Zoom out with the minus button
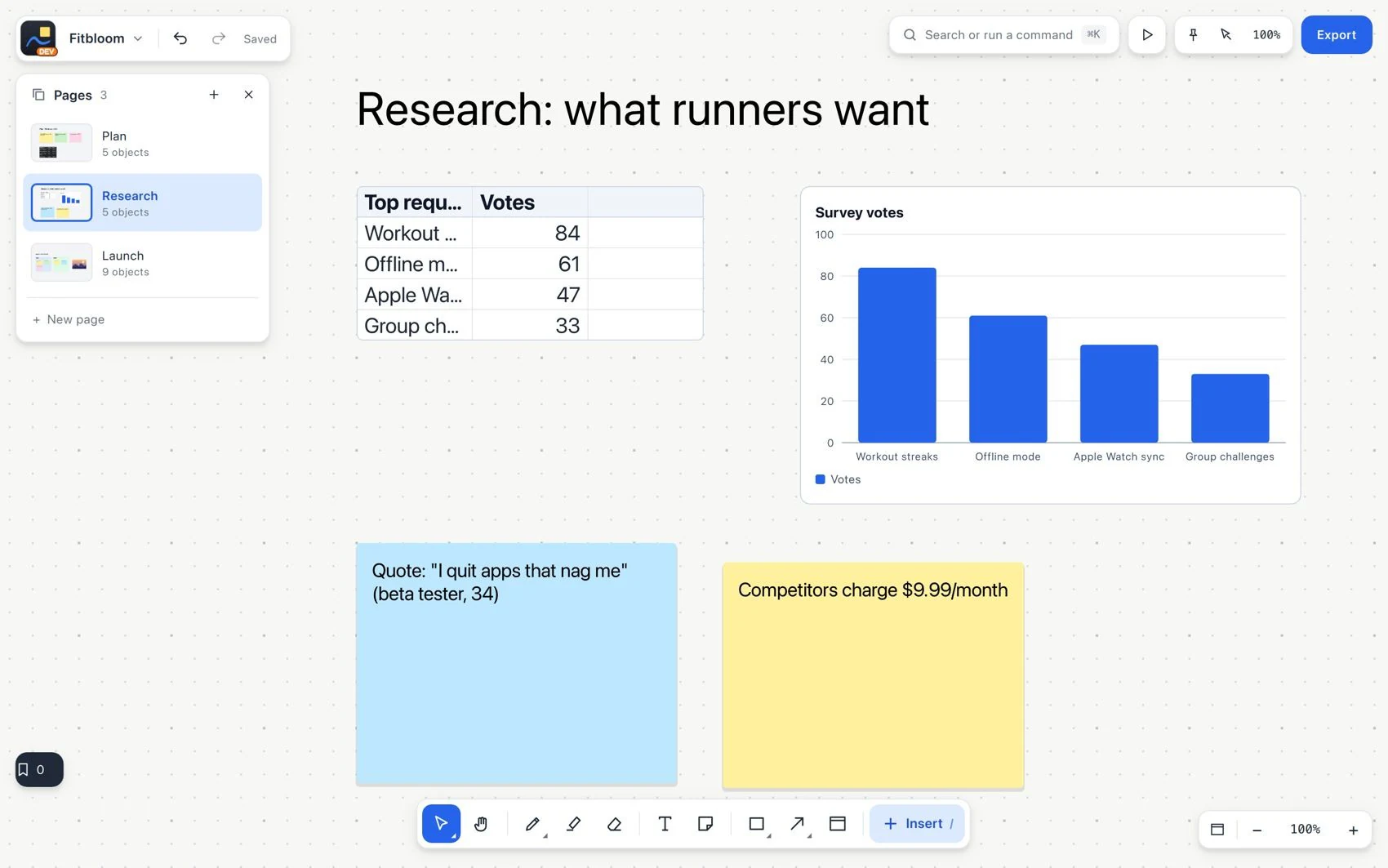This screenshot has width=1388, height=868. coord(1257,830)
